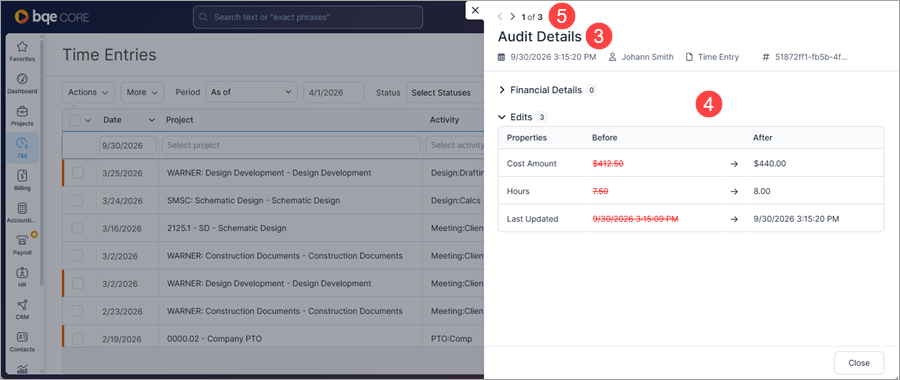Click the Close button
The image size is (900, 380).
859,363
